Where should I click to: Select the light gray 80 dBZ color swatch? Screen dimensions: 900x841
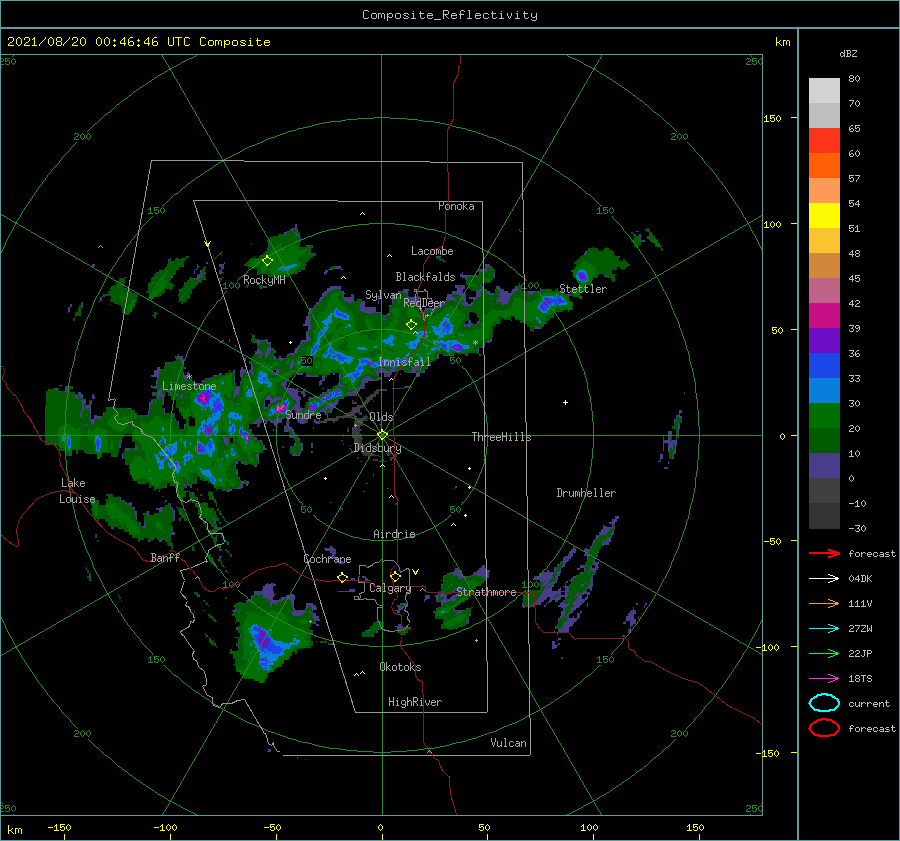[x=824, y=91]
